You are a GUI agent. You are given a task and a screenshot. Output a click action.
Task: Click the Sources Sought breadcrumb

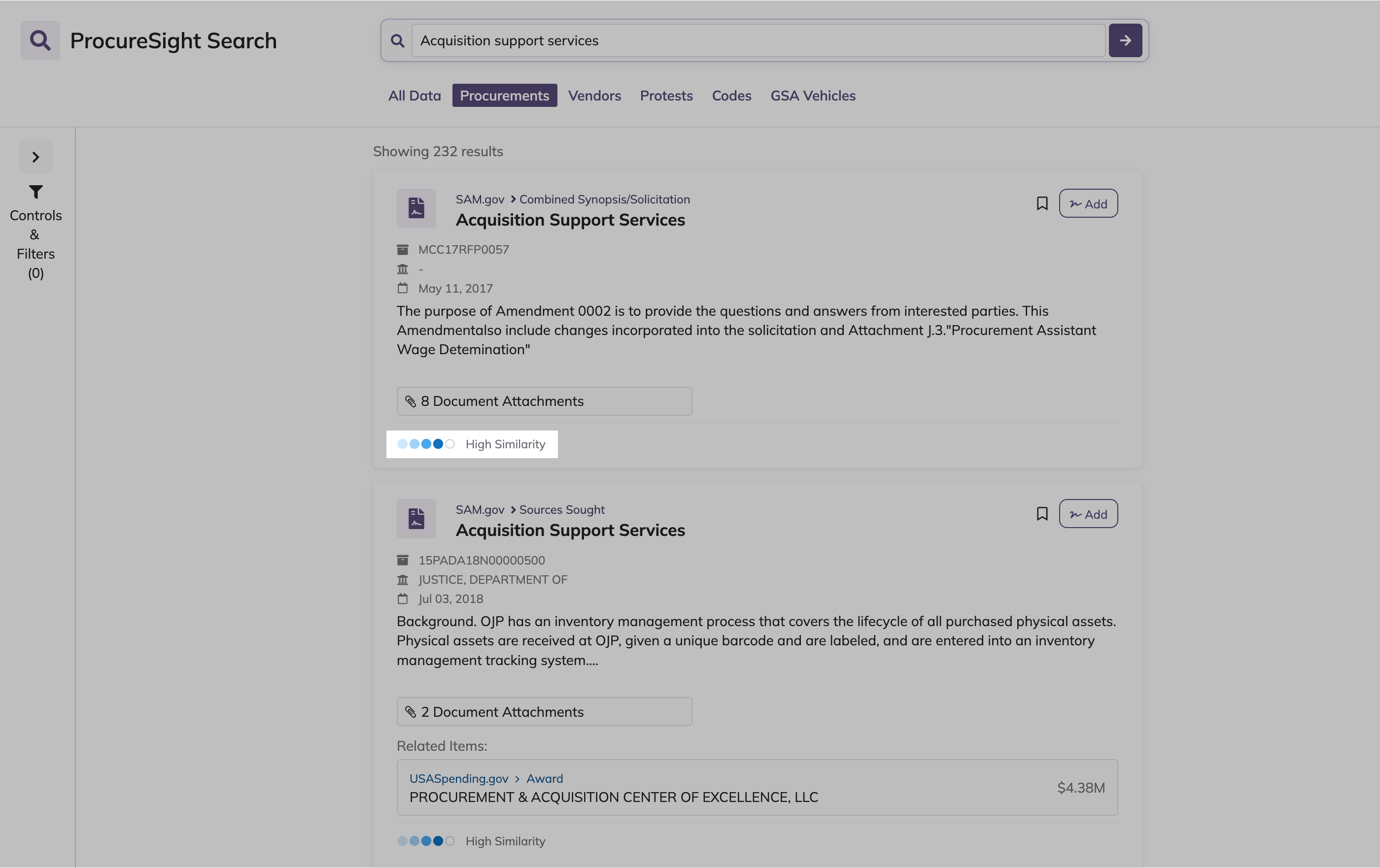pyautogui.click(x=562, y=510)
